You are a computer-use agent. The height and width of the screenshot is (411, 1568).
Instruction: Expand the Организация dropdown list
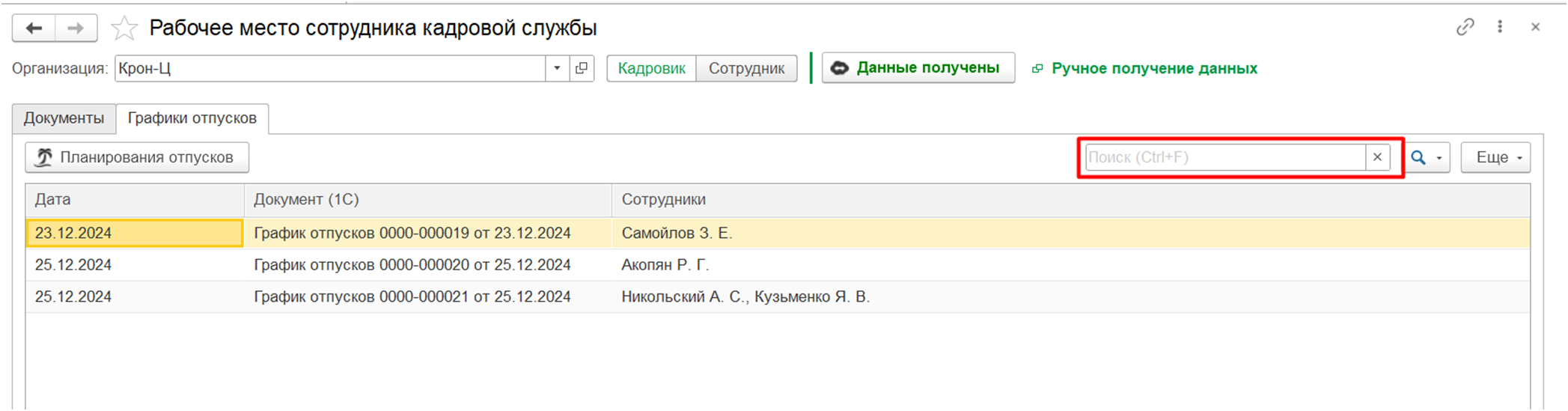[557, 68]
